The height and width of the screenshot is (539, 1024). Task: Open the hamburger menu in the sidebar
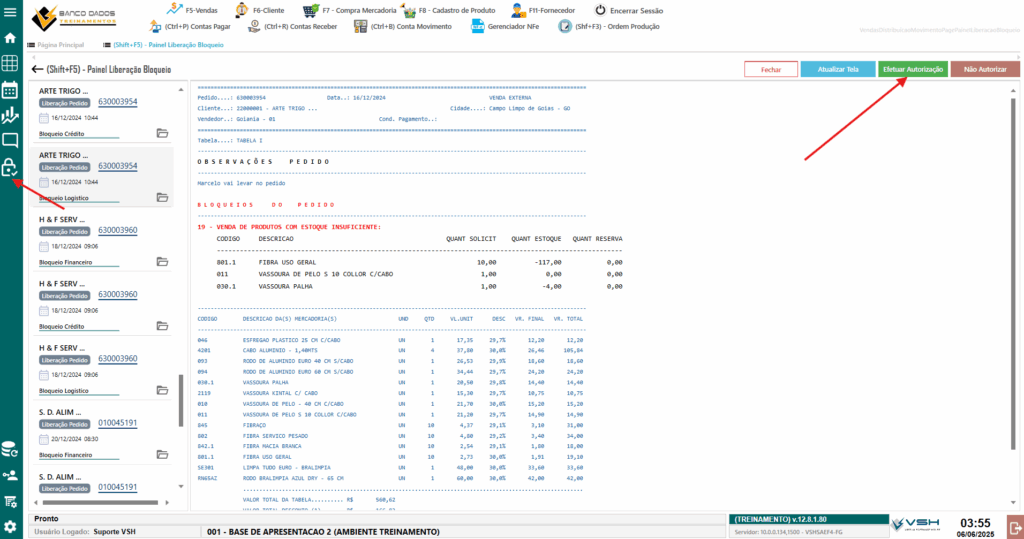pyautogui.click(x=10, y=12)
